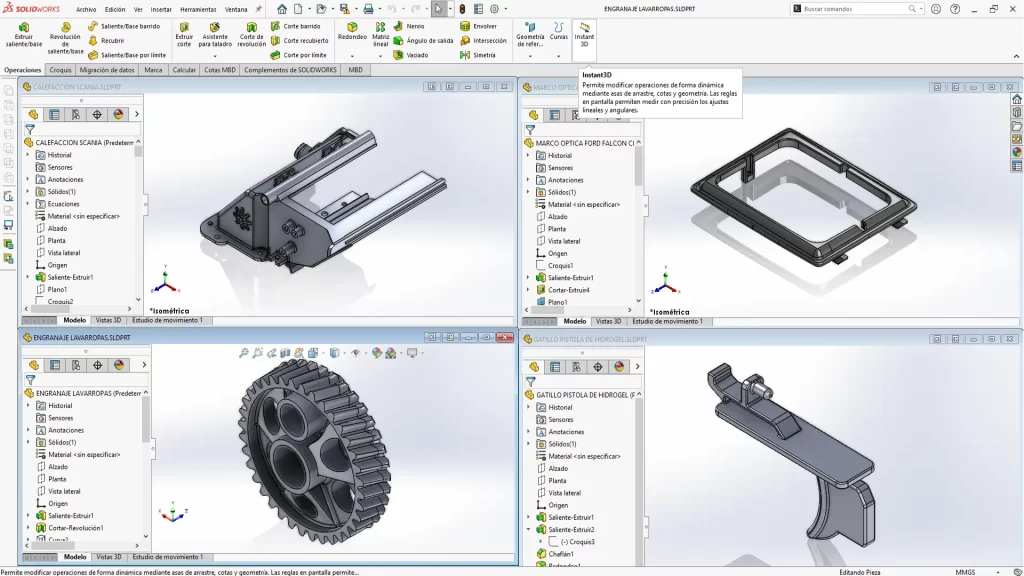Collapse Saliente-Extruir2 in GATILLO PISTOLA tree

click(x=528, y=529)
